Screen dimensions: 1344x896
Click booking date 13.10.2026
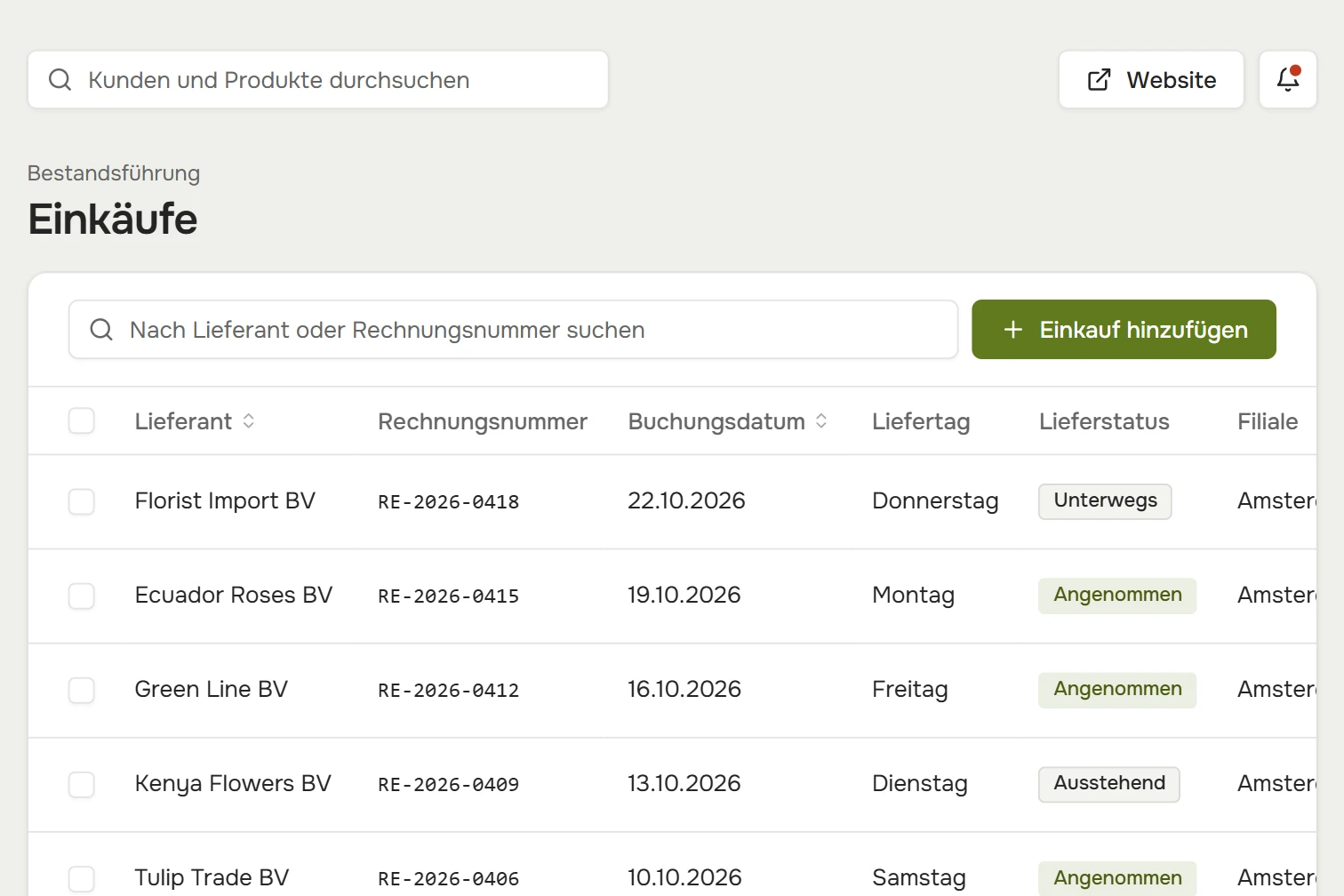684,784
